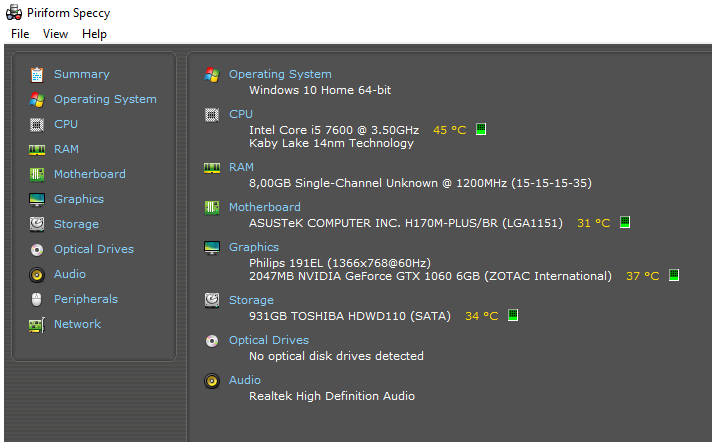
Task: Click the Storage hard-drive icon in sidebar
Action: click(x=37, y=224)
